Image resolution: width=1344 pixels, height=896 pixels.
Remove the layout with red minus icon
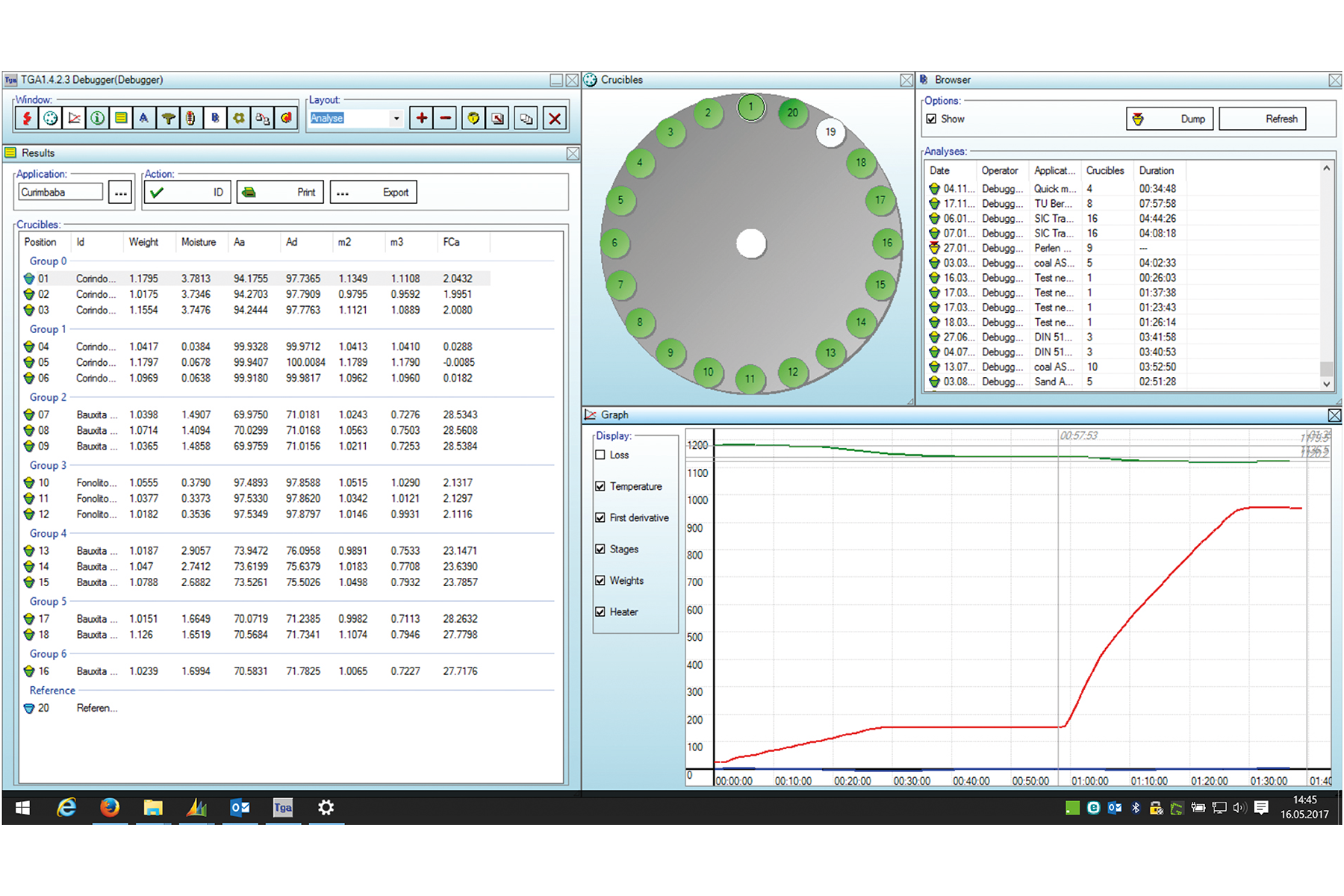[x=446, y=118]
